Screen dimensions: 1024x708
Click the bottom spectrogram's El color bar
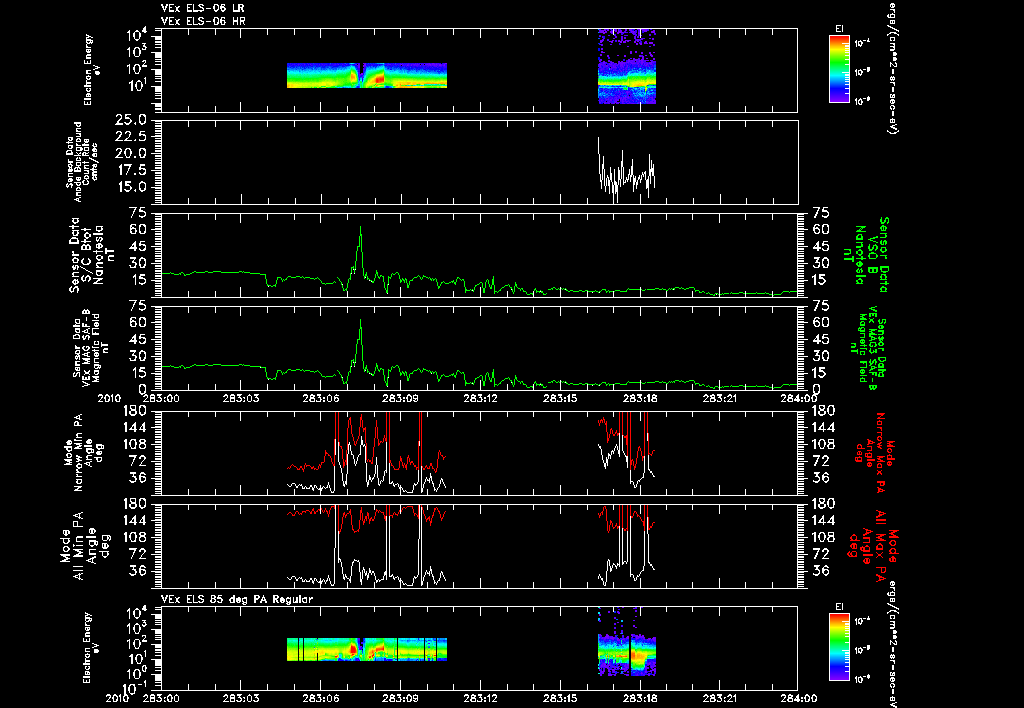click(839, 647)
